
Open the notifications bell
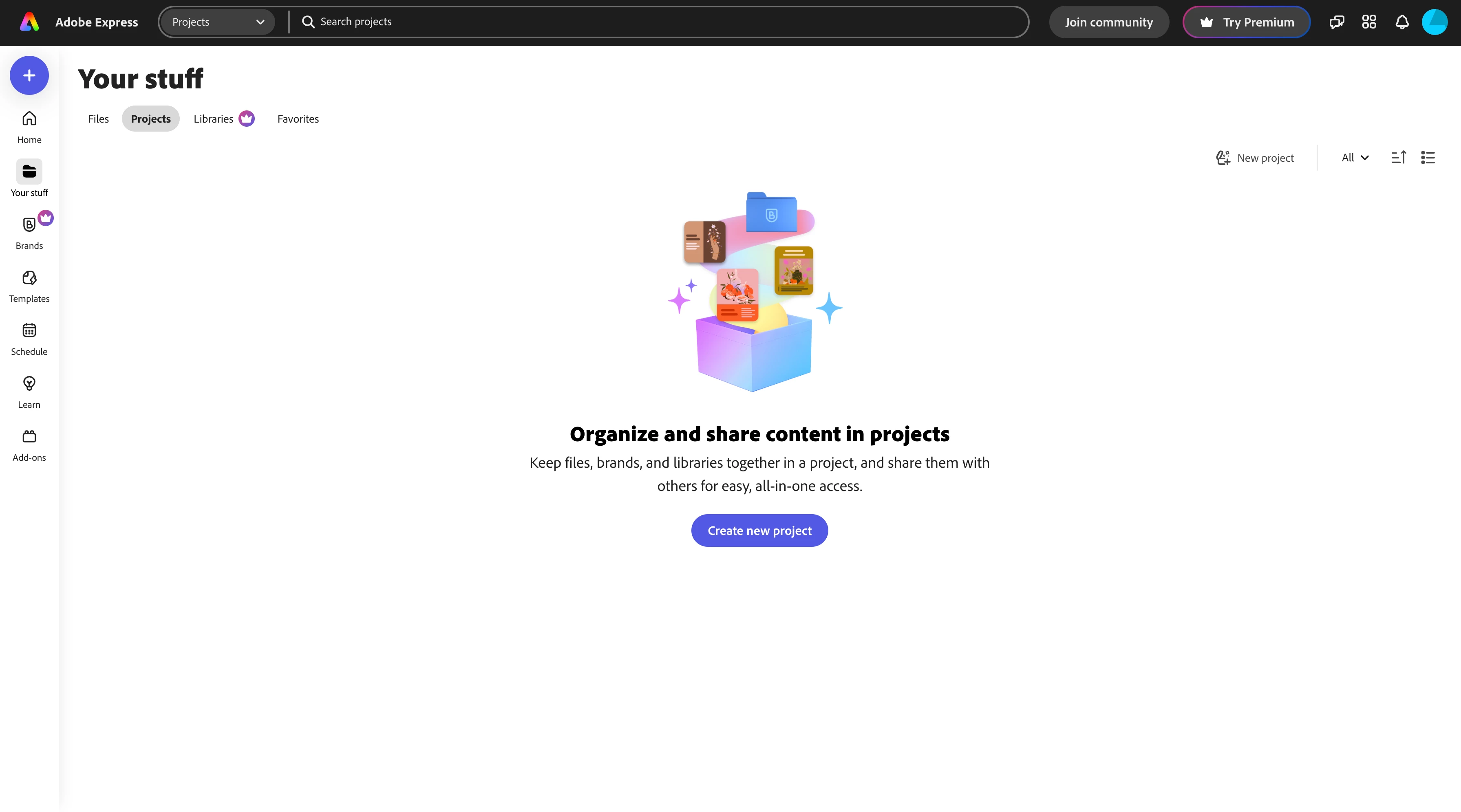tap(1402, 22)
